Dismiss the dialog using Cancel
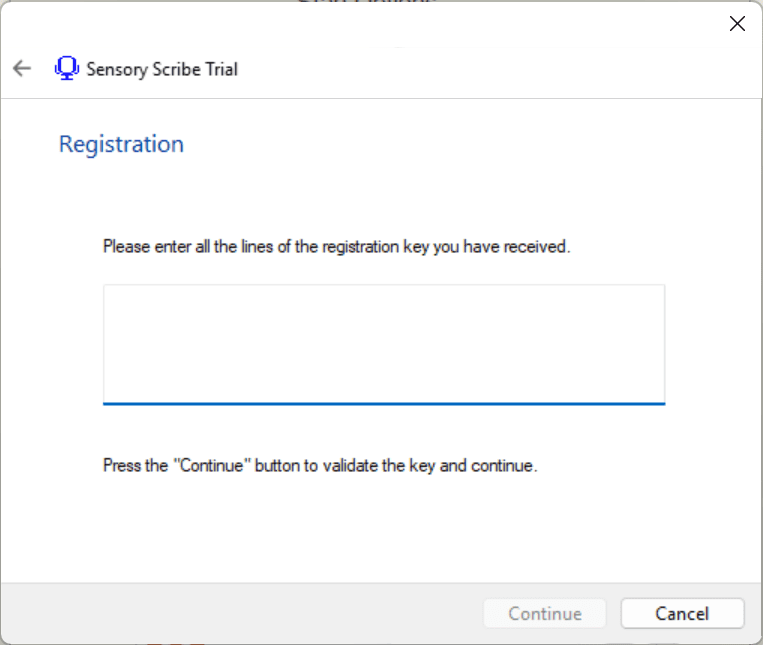 682,614
